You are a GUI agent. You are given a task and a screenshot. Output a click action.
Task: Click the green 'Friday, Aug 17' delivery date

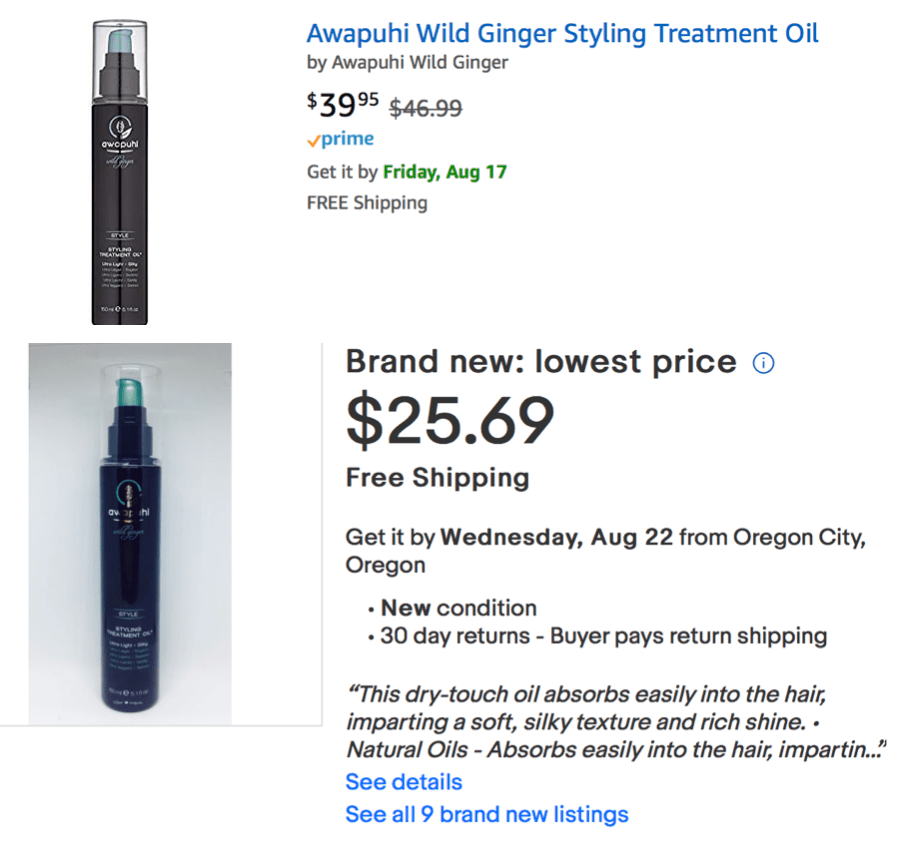pos(444,171)
